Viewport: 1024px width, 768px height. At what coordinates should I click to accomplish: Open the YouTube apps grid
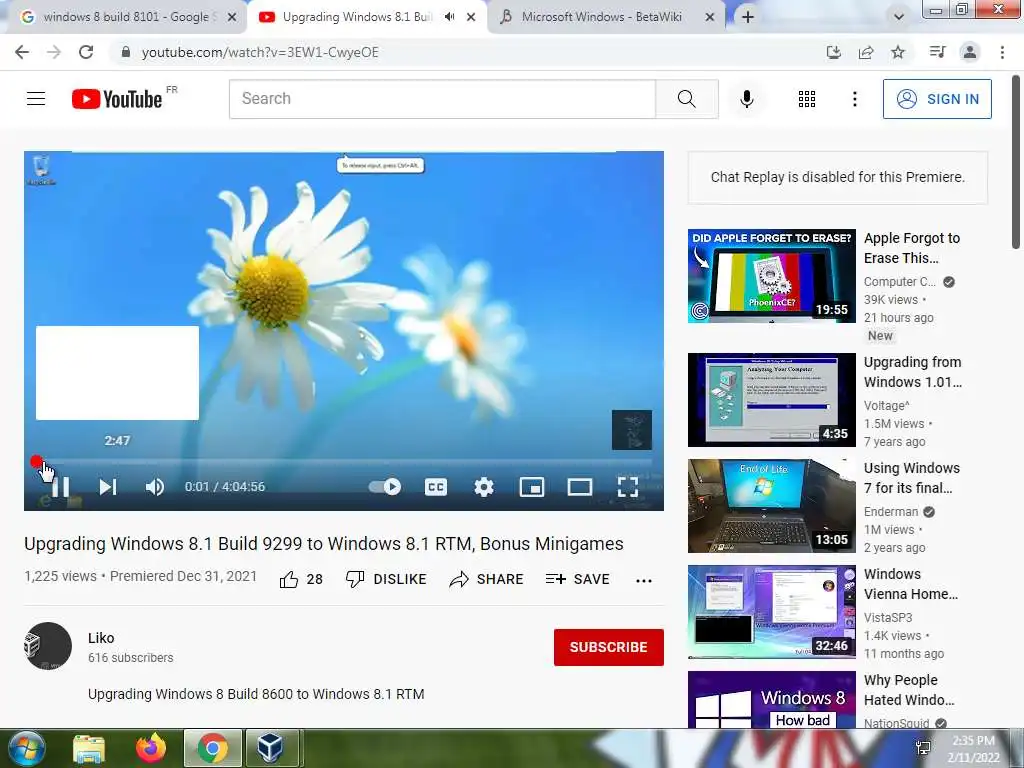pyautogui.click(x=807, y=99)
